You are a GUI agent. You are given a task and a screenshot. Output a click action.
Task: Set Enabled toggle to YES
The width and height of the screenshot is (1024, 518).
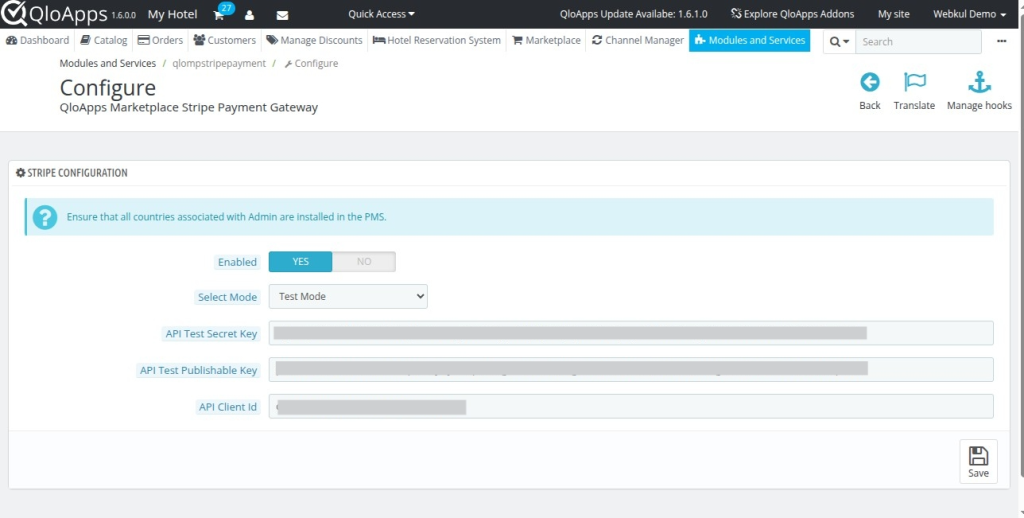[x=300, y=261]
